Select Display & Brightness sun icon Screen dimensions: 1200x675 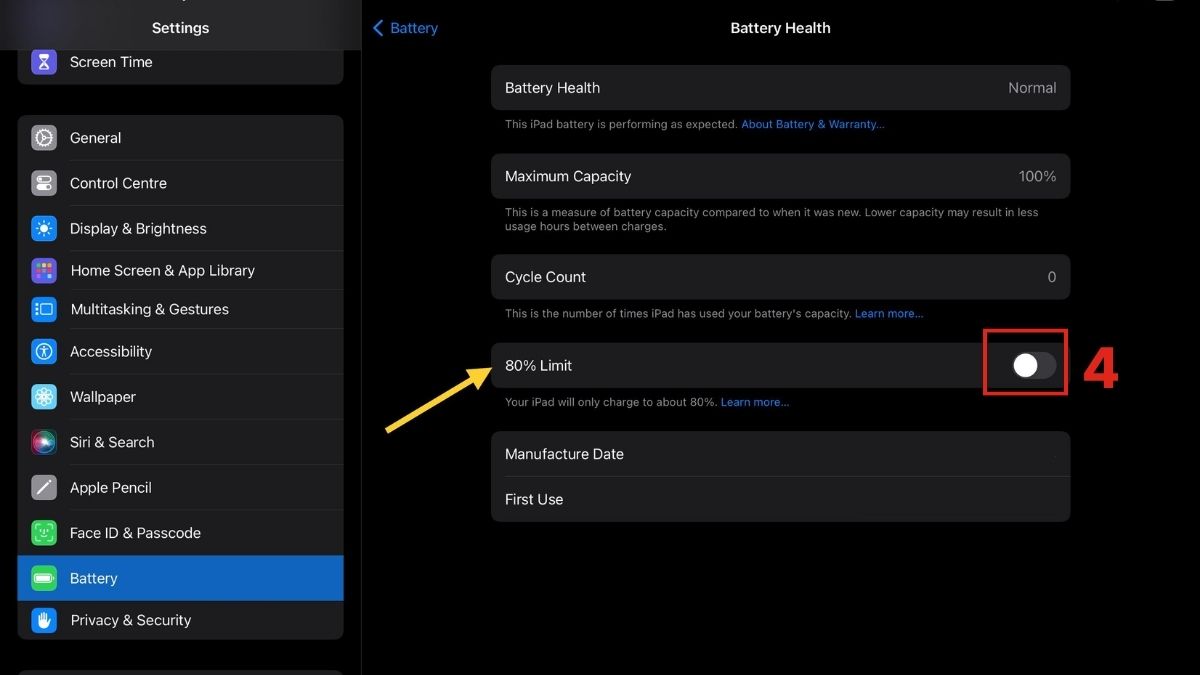tap(44, 228)
